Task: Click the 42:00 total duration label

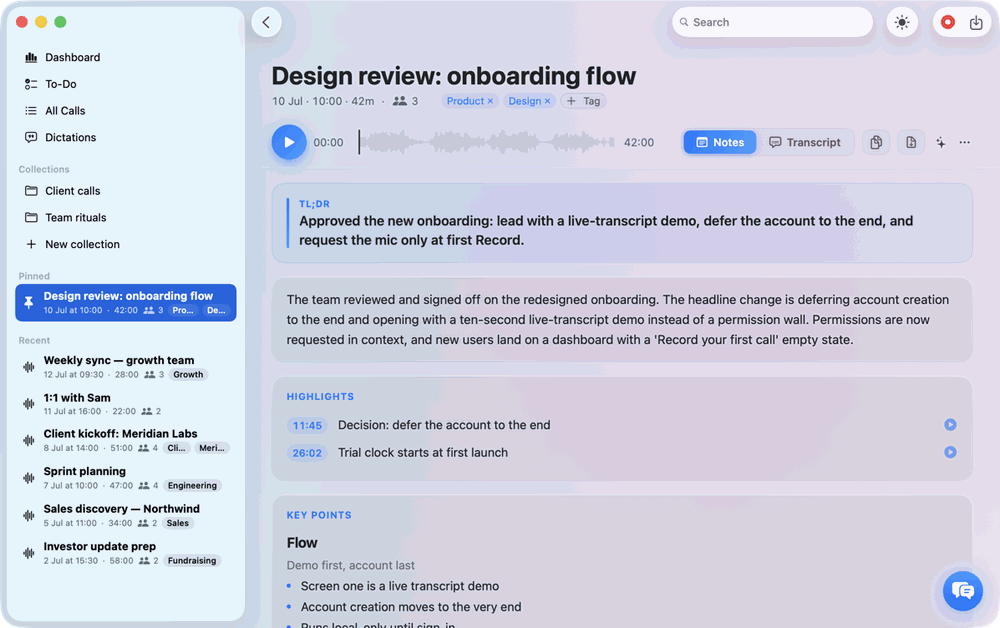Action: (x=638, y=143)
